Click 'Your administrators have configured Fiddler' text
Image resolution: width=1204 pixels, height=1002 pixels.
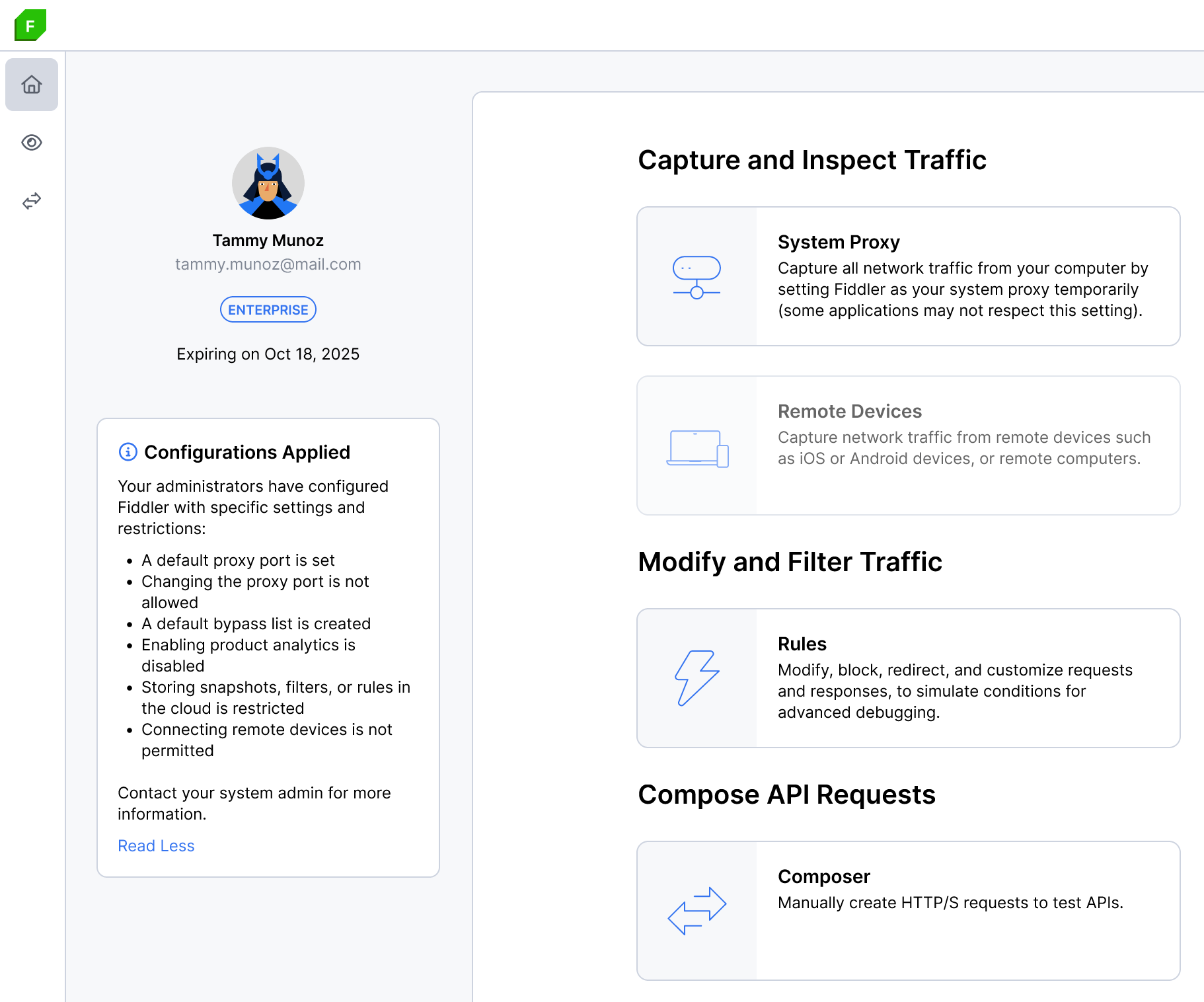click(253, 508)
